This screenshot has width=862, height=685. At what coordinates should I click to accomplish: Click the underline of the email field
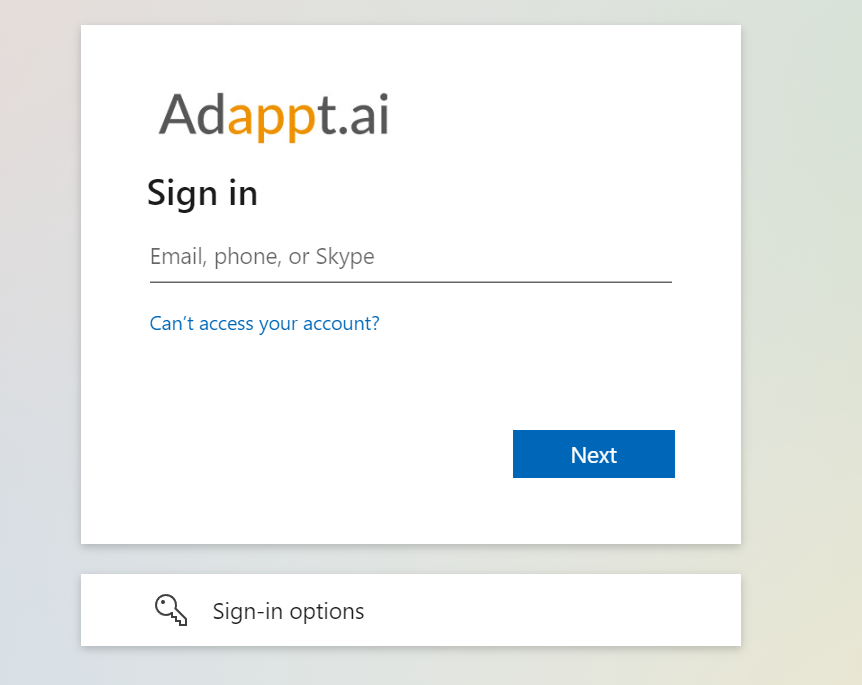(410, 282)
